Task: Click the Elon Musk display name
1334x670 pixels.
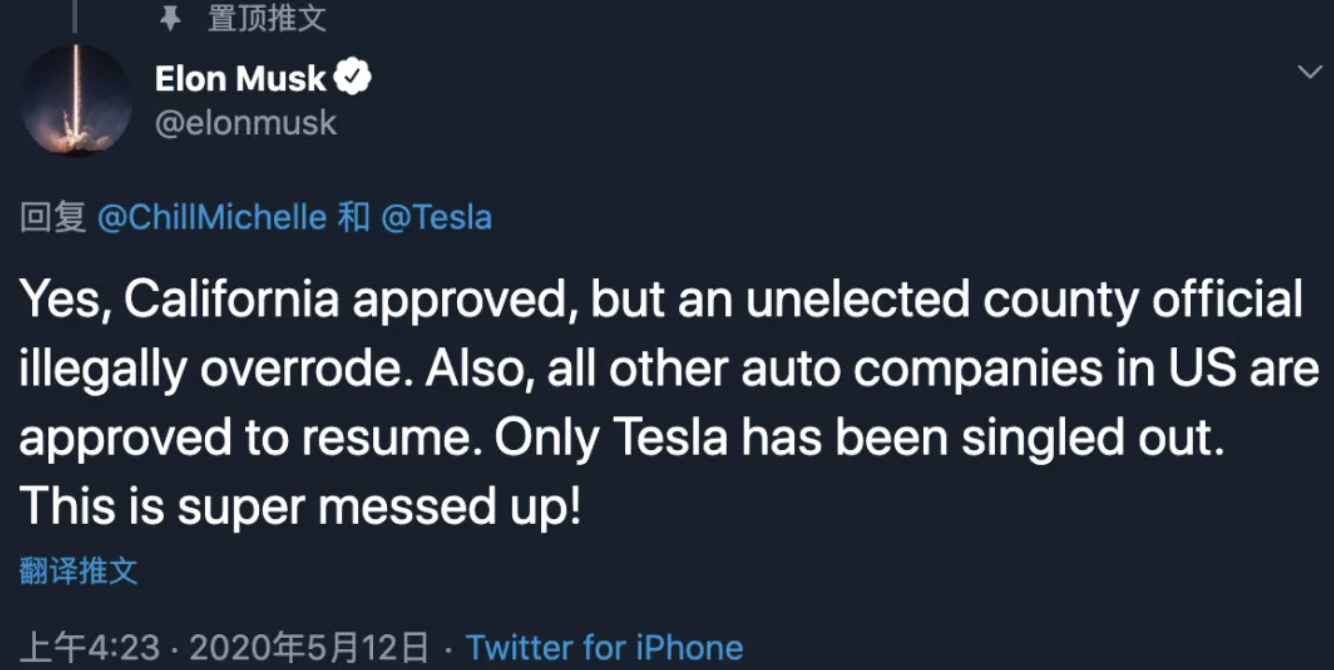Action: (241, 78)
